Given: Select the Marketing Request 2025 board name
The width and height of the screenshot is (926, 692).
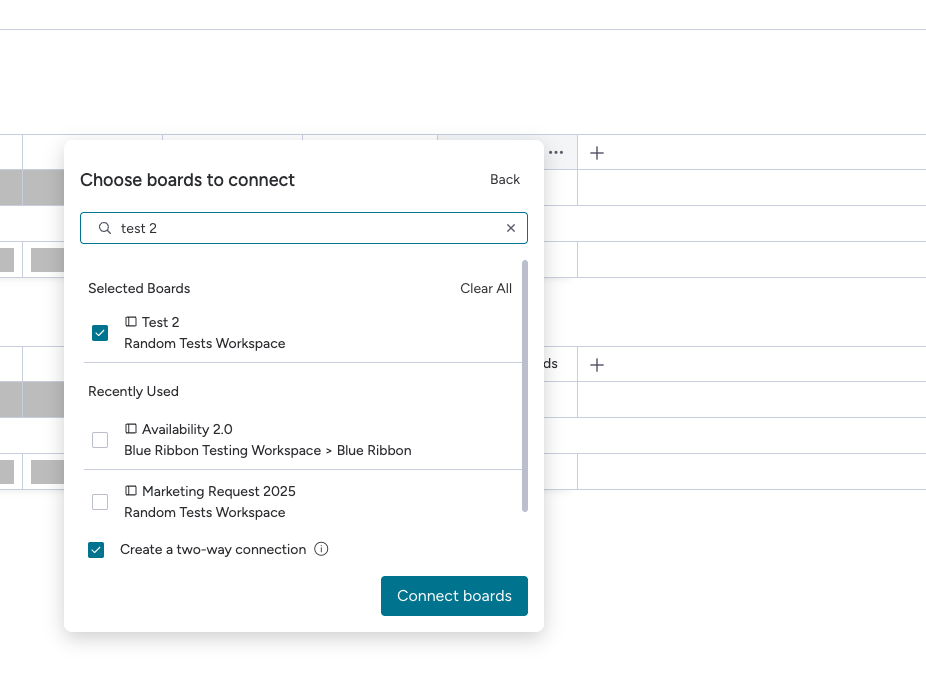Looking at the screenshot, I should [x=219, y=491].
